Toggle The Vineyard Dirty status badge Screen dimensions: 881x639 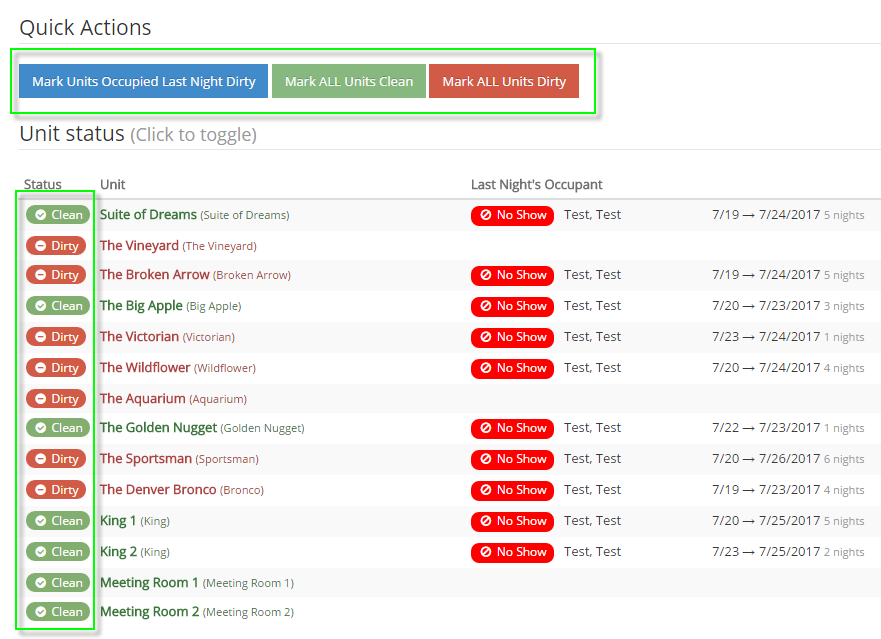pyautogui.click(x=56, y=246)
